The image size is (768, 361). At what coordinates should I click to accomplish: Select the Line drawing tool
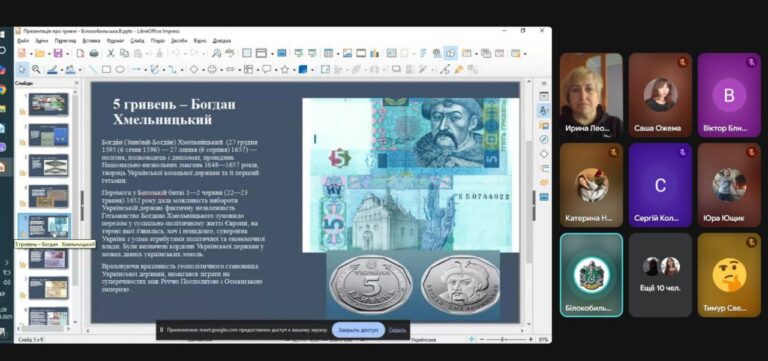[92, 70]
